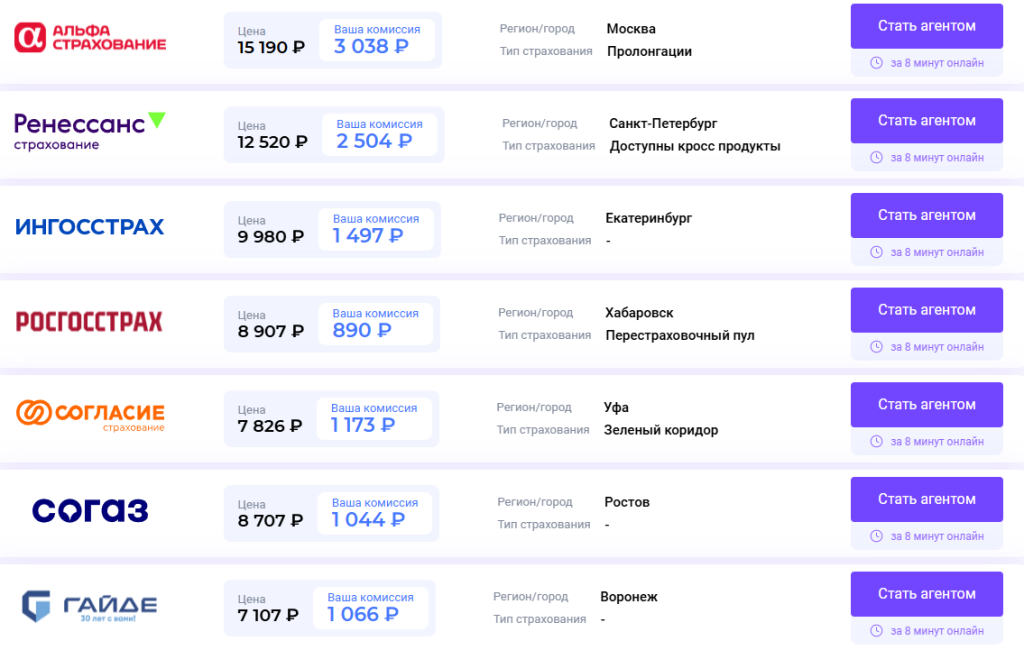Open the Росгосстрах company logo
The height and width of the screenshot is (650, 1024).
(89, 322)
